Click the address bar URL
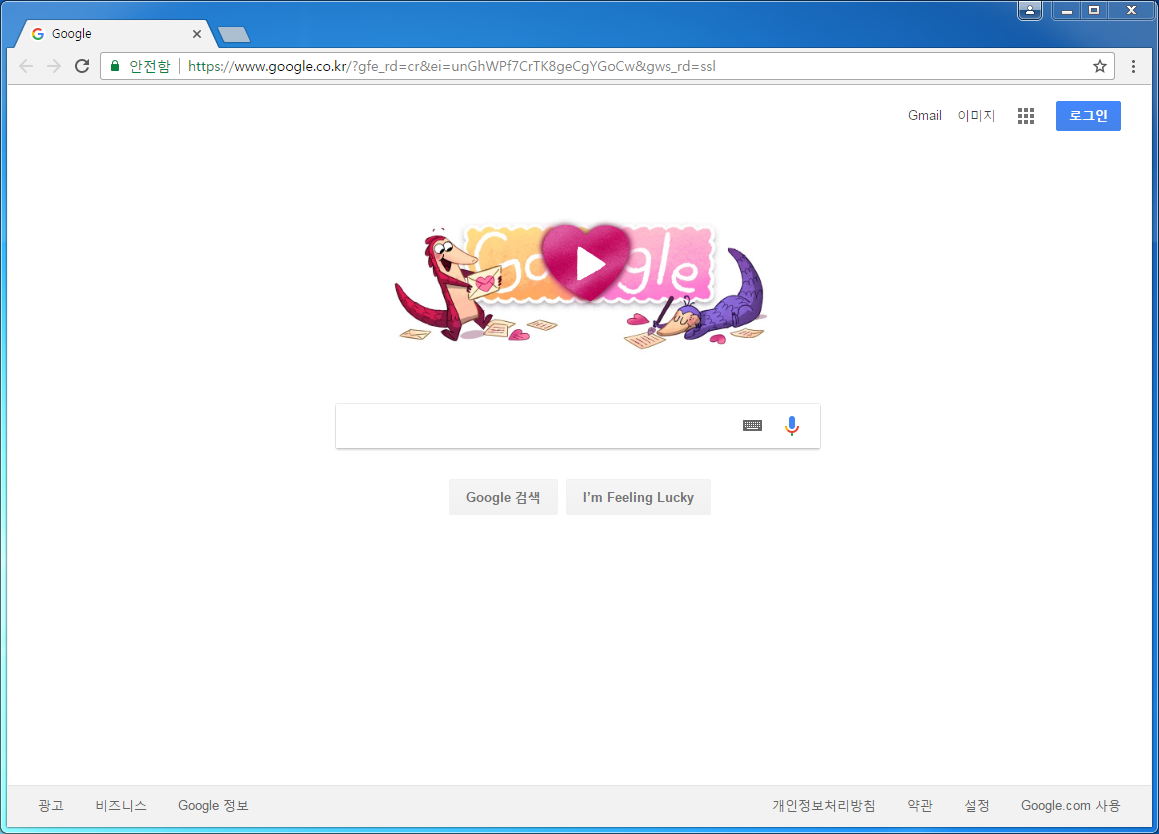This screenshot has height=834, width=1159. point(452,66)
